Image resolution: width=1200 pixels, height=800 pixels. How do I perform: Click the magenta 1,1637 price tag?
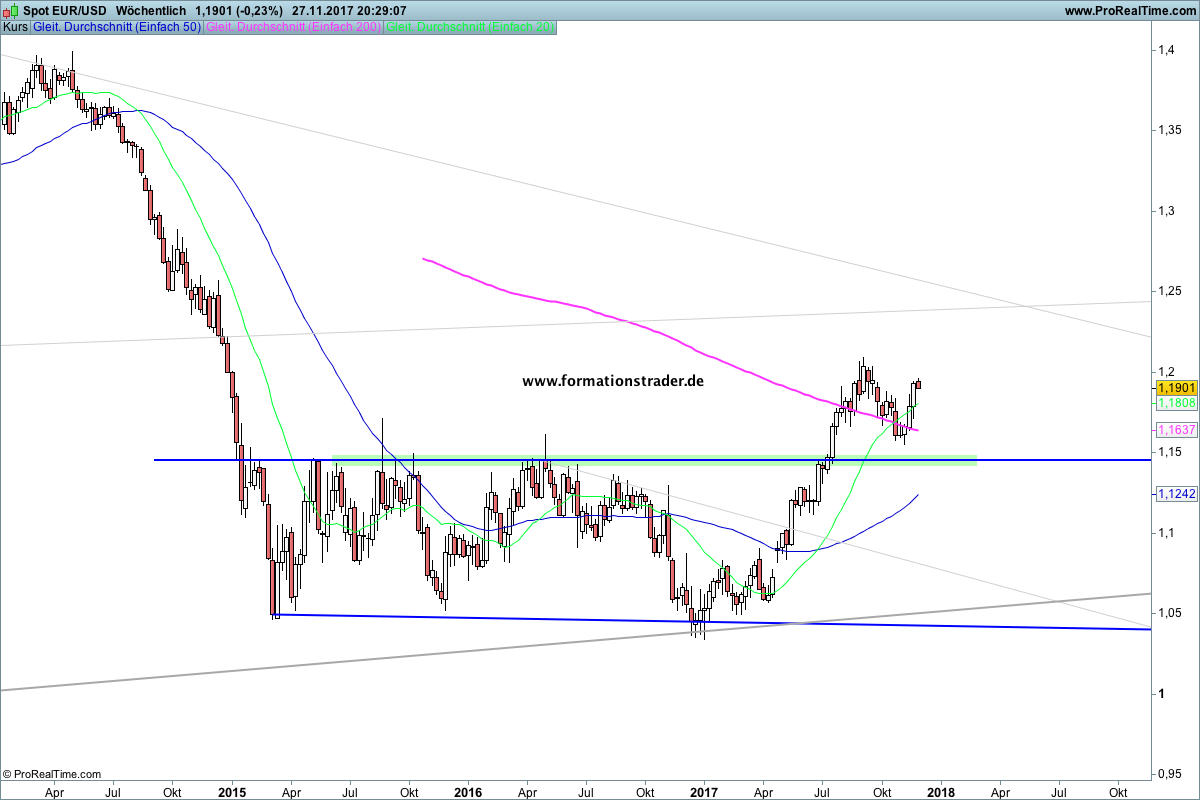(1176, 430)
